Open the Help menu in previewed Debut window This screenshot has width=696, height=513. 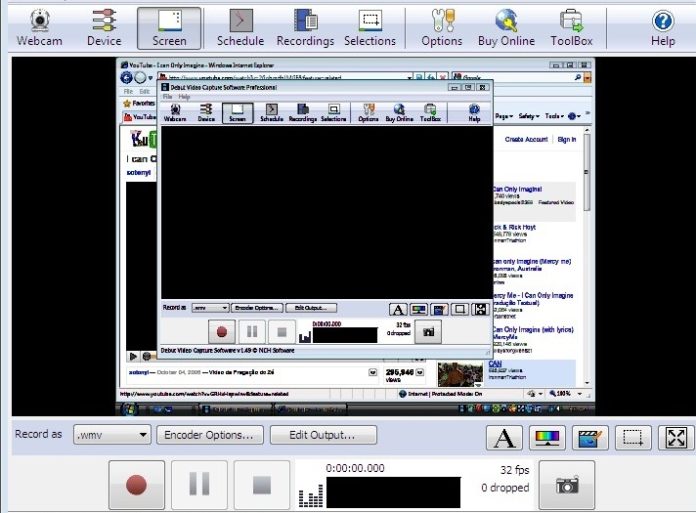click(x=184, y=97)
